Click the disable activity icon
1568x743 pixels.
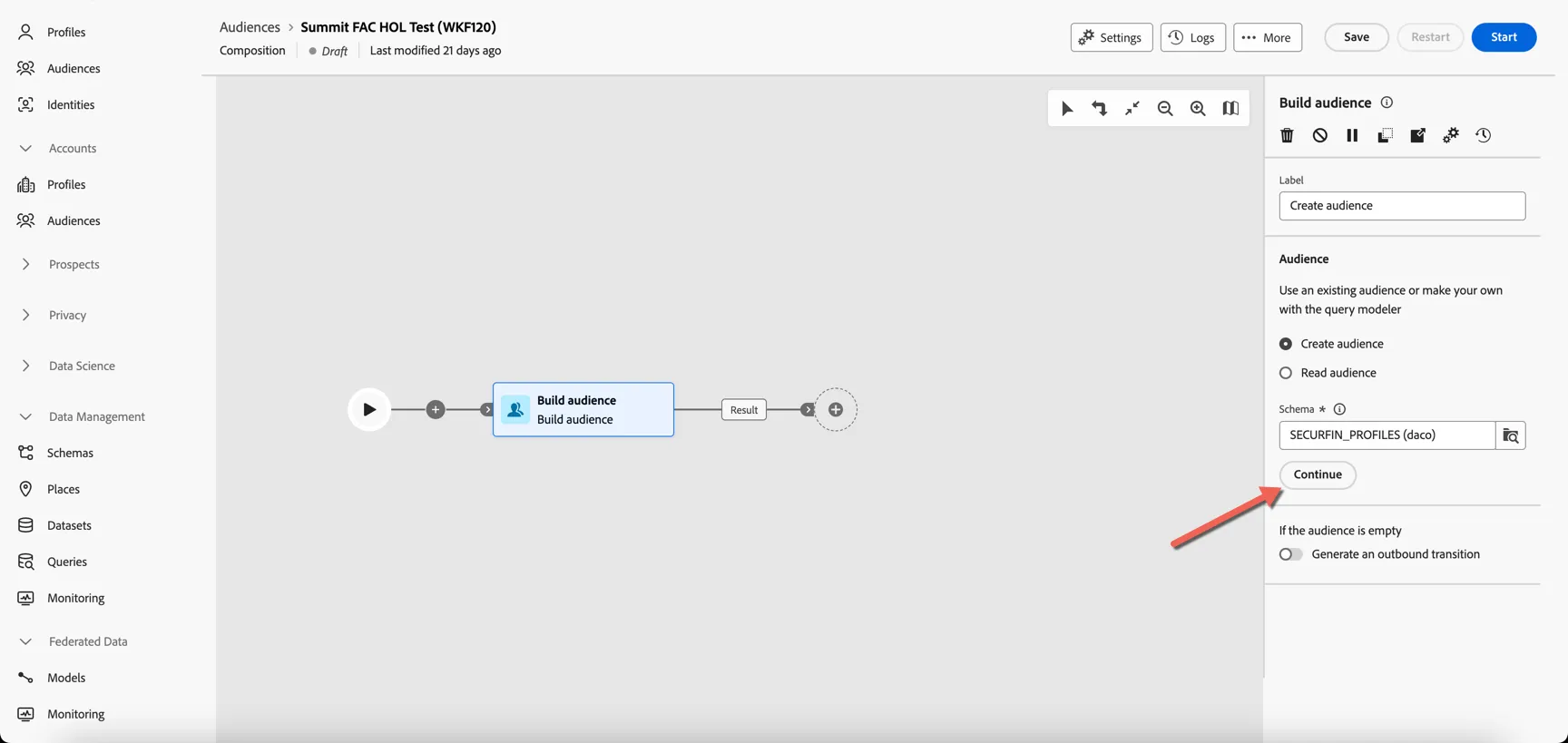1319,135
